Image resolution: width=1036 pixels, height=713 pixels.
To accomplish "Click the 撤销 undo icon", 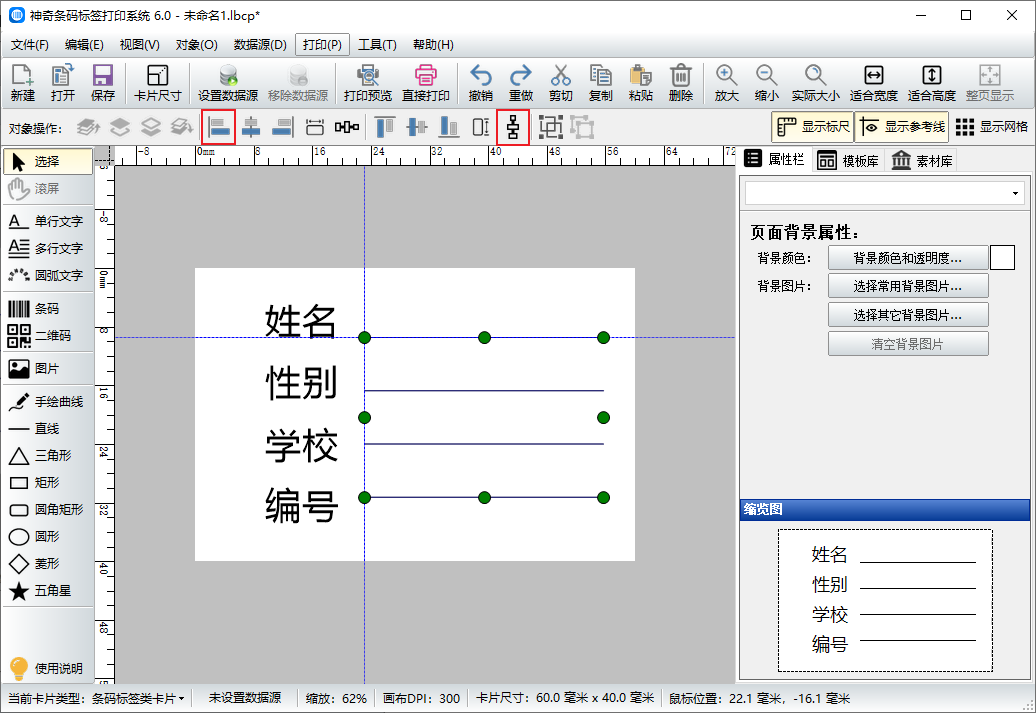I will coord(480,83).
